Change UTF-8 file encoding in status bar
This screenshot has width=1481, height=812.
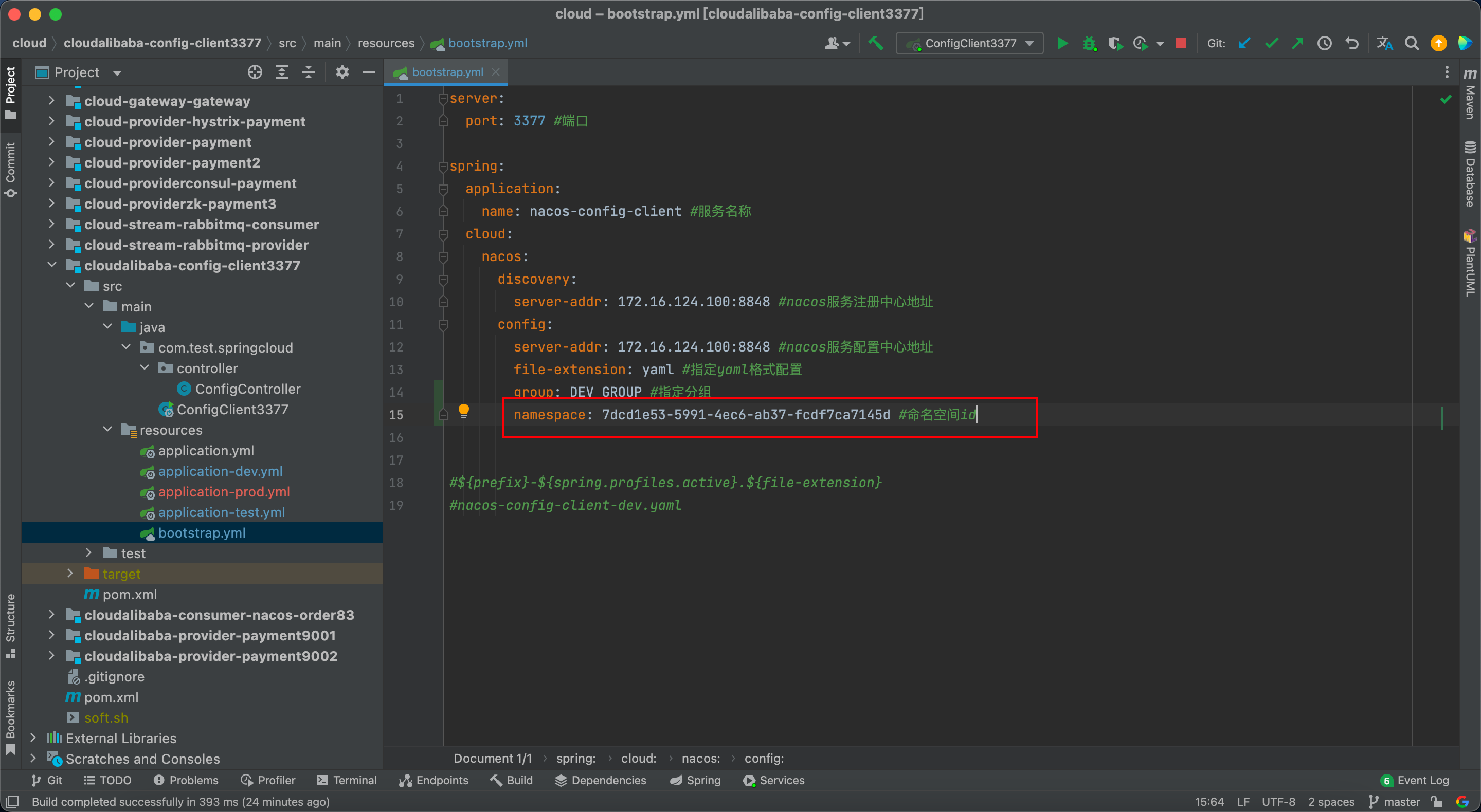[x=1278, y=801]
